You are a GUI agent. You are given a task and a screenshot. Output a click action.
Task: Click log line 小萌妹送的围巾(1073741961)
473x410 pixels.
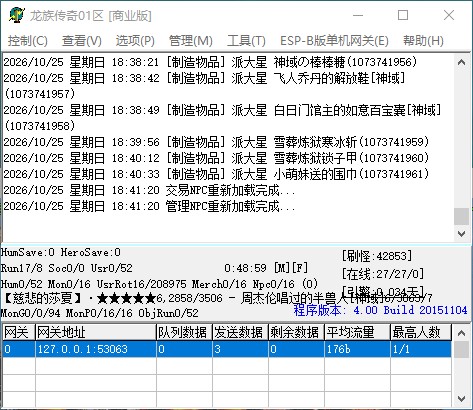216,174
